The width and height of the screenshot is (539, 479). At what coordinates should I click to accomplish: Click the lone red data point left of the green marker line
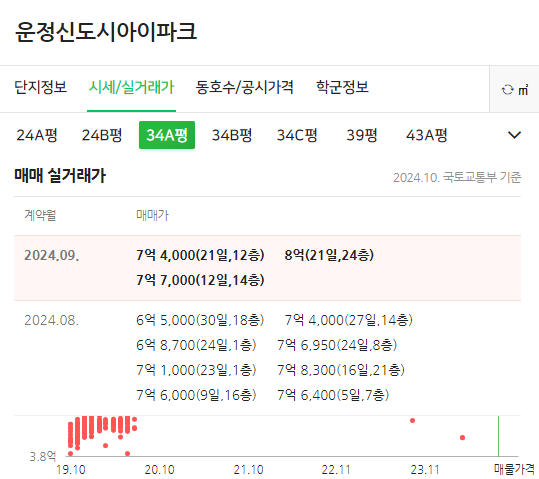coord(462,437)
